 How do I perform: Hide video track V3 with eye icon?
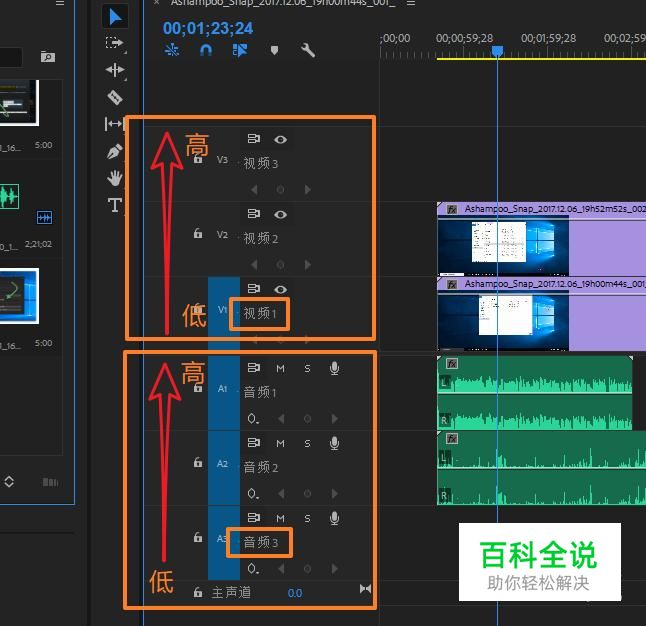[281, 140]
